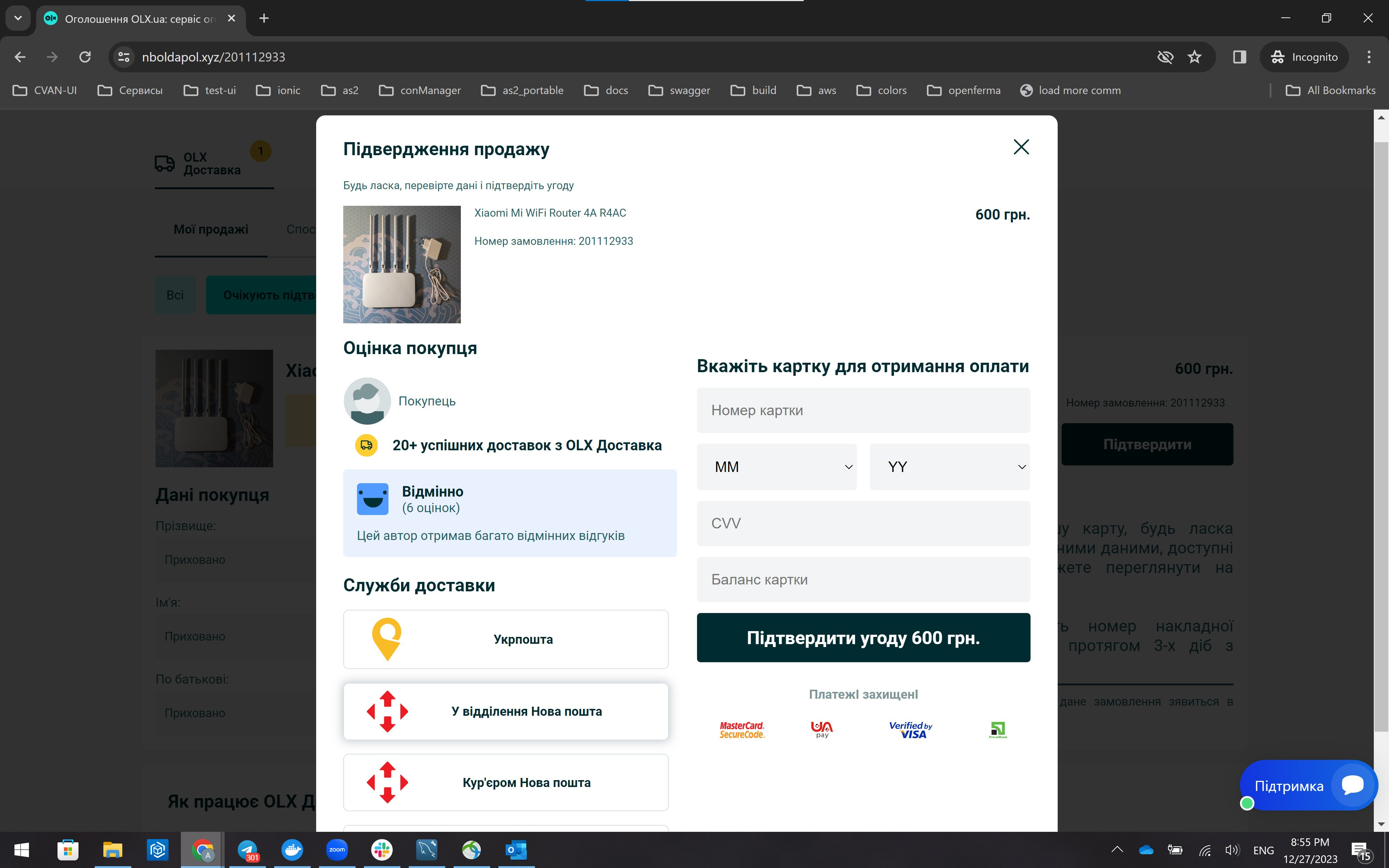
Task: Open the tab search chevron
Action: (x=18, y=18)
